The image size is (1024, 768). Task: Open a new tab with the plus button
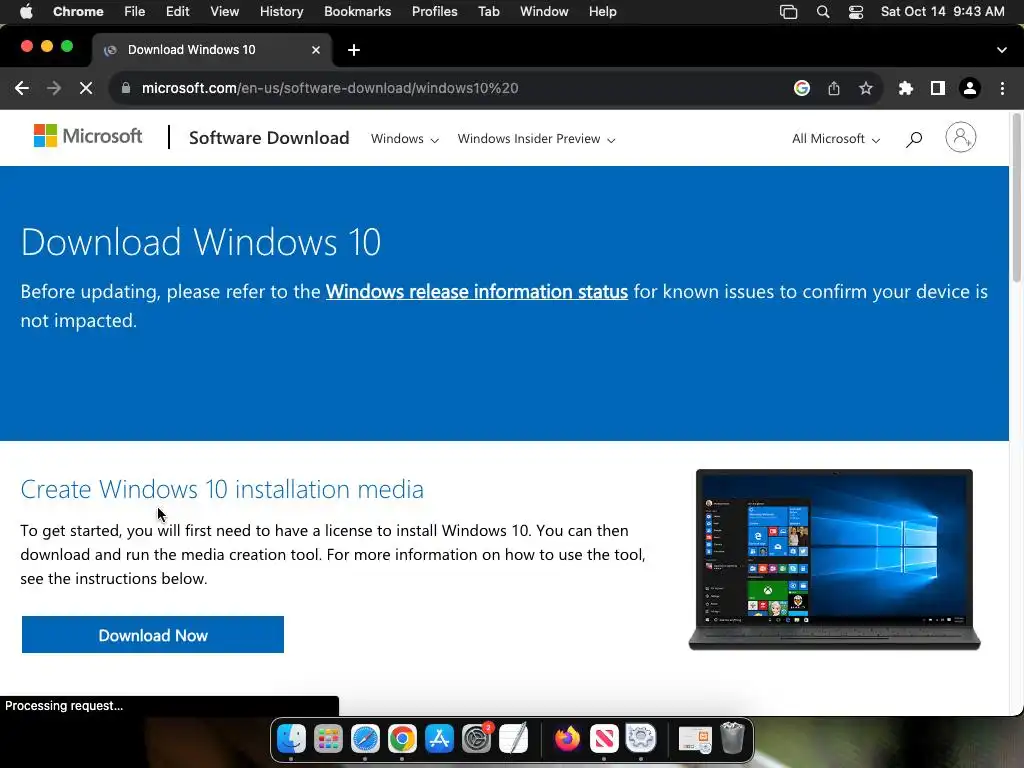point(354,50)
